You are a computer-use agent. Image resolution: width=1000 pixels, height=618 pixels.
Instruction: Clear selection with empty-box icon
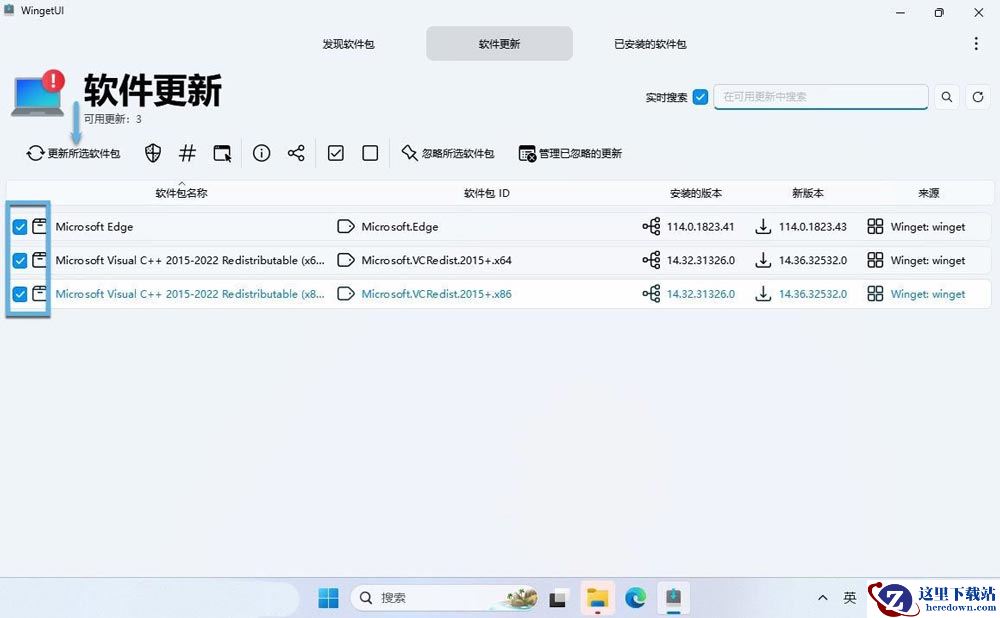[370, 153]
